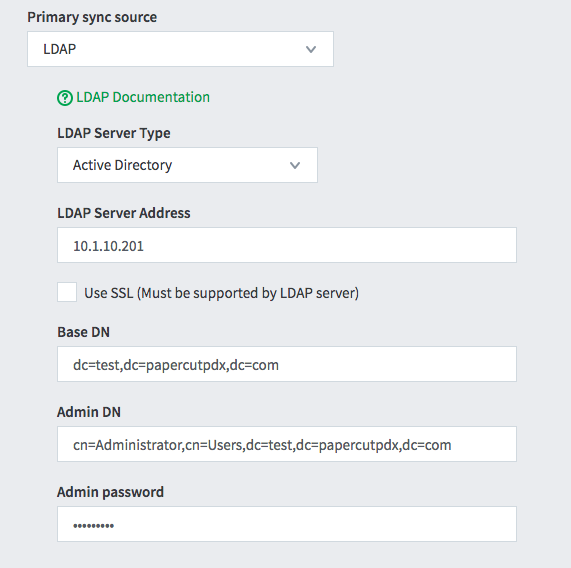
Task: Click the Admin password label
Action: [110, 492]
